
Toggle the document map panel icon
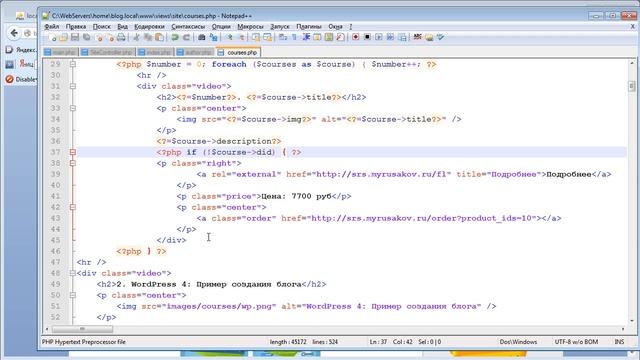pyautogui.click(x=329, y=38)
